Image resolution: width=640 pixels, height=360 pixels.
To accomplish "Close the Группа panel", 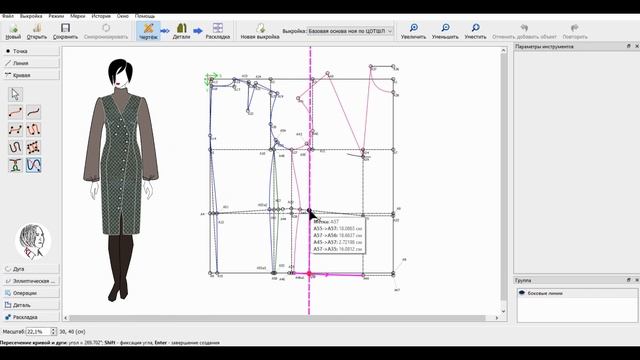I will [636, 280].
